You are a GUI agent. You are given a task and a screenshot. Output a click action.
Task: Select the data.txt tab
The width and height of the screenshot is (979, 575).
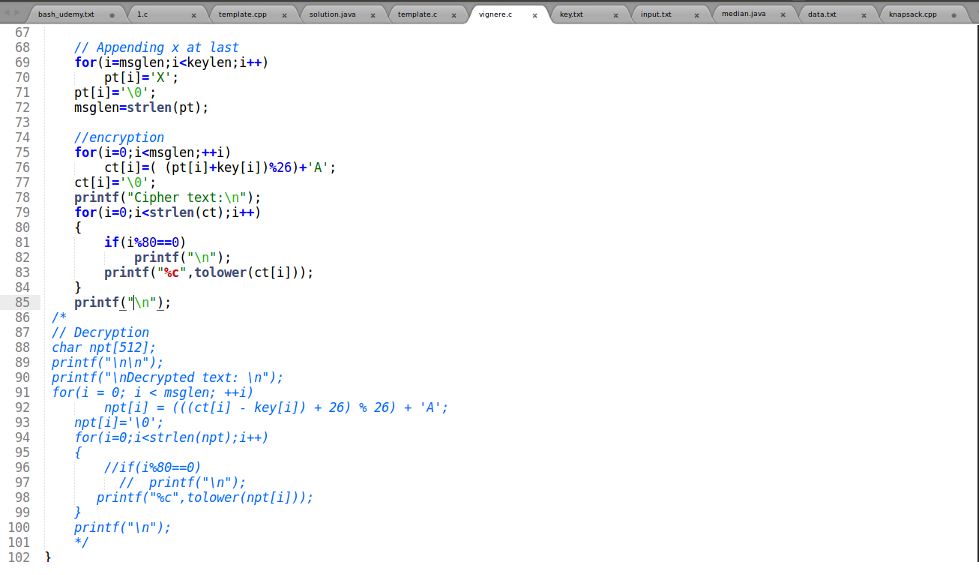click(822, 15)
